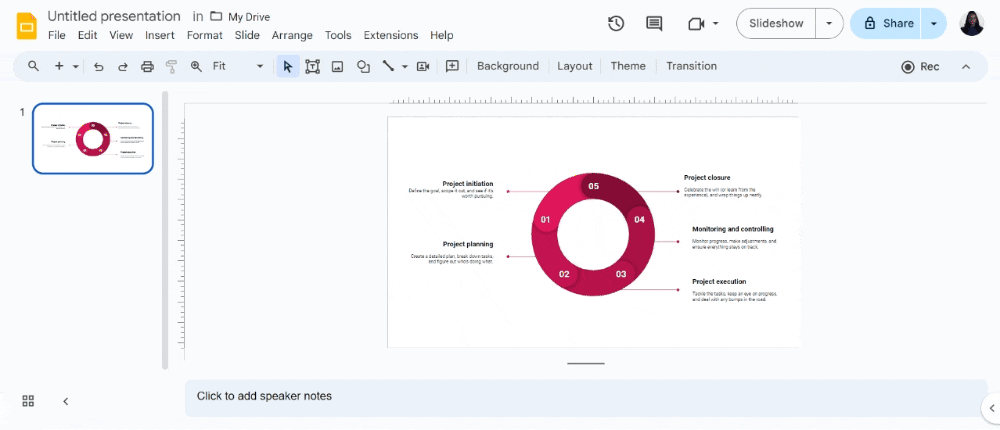This screenshot has height=430, width=1000.
Task: Start a video call with camera icon
Action: [696, 24]
